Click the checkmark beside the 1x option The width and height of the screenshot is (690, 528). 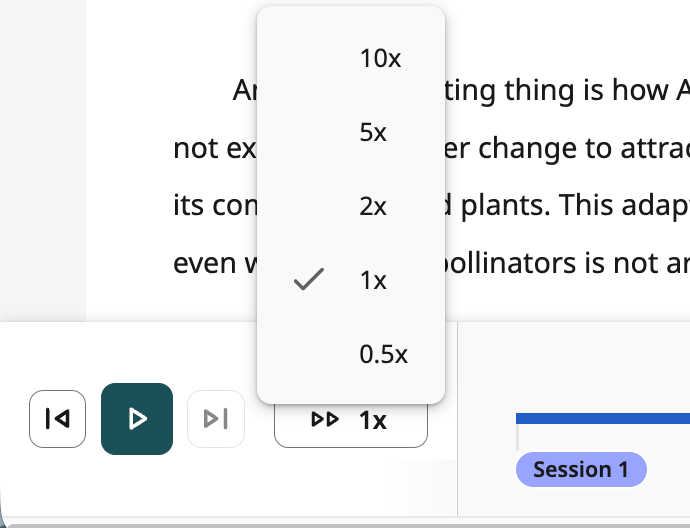coord(309,279)
